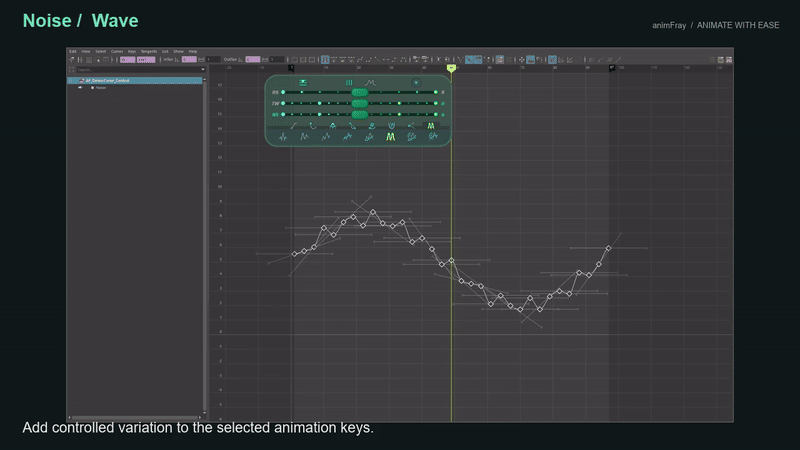Screen dimensions: 800x450
Task: Toggle mute icon on the child channel row
Action: click(x=80, y=87)
